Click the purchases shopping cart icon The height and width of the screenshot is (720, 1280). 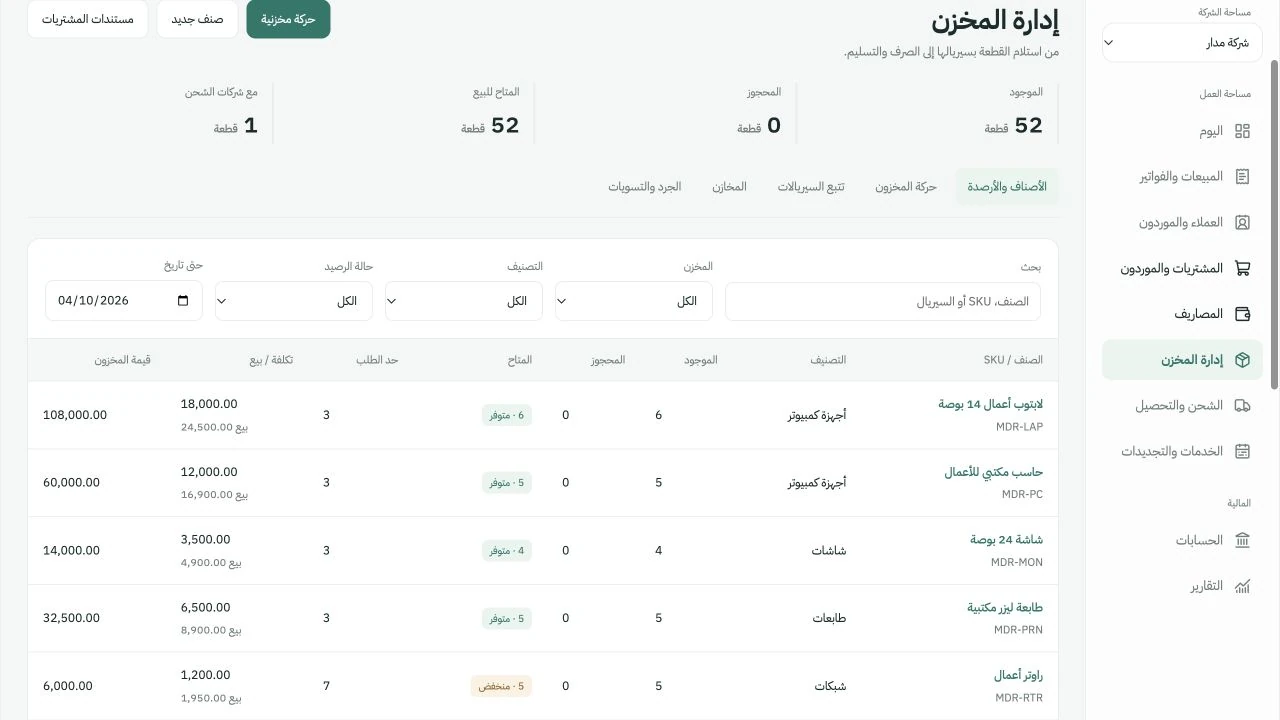(x=1242, y=268)
